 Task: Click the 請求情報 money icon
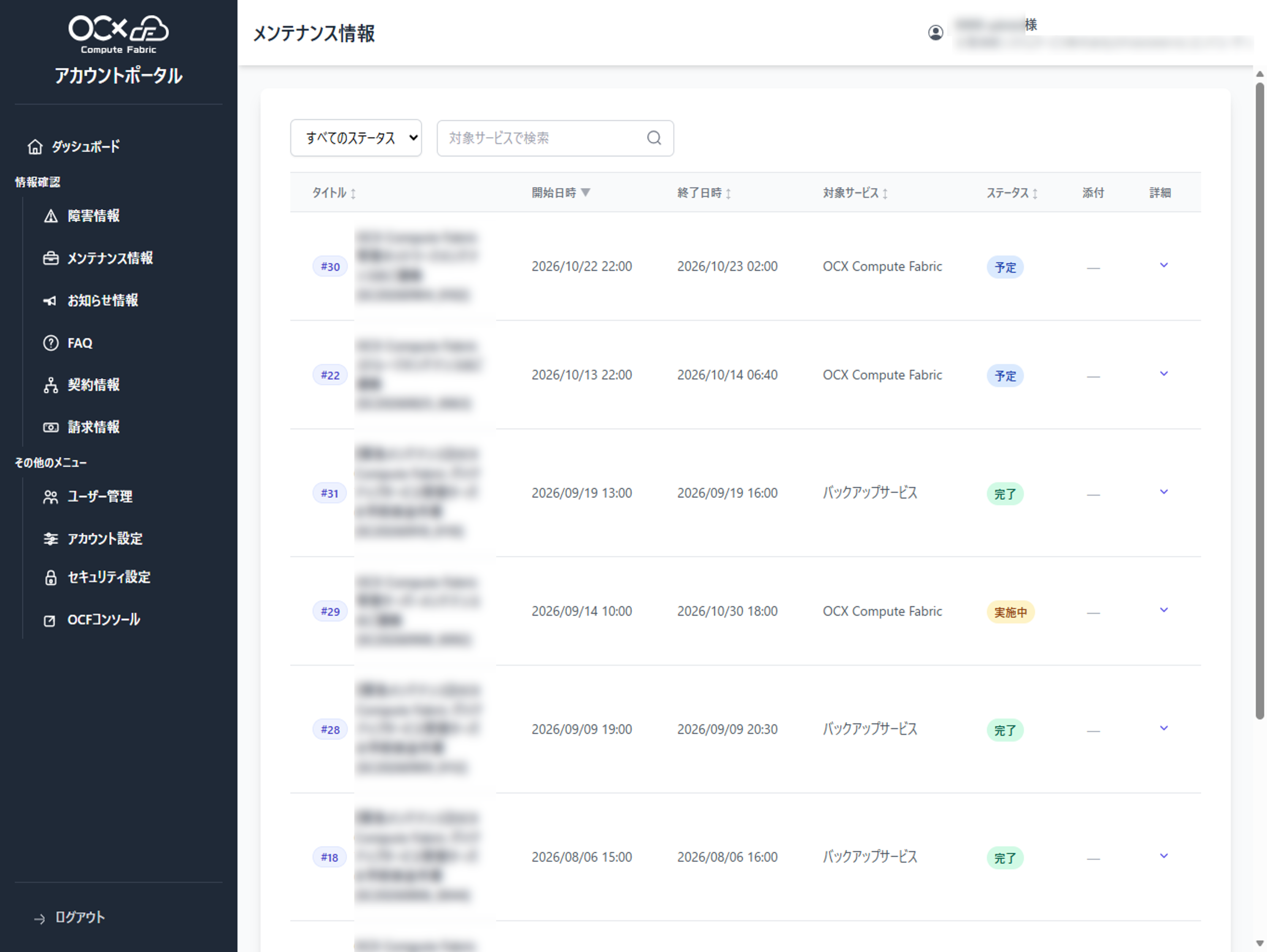(x=51, y=427)
